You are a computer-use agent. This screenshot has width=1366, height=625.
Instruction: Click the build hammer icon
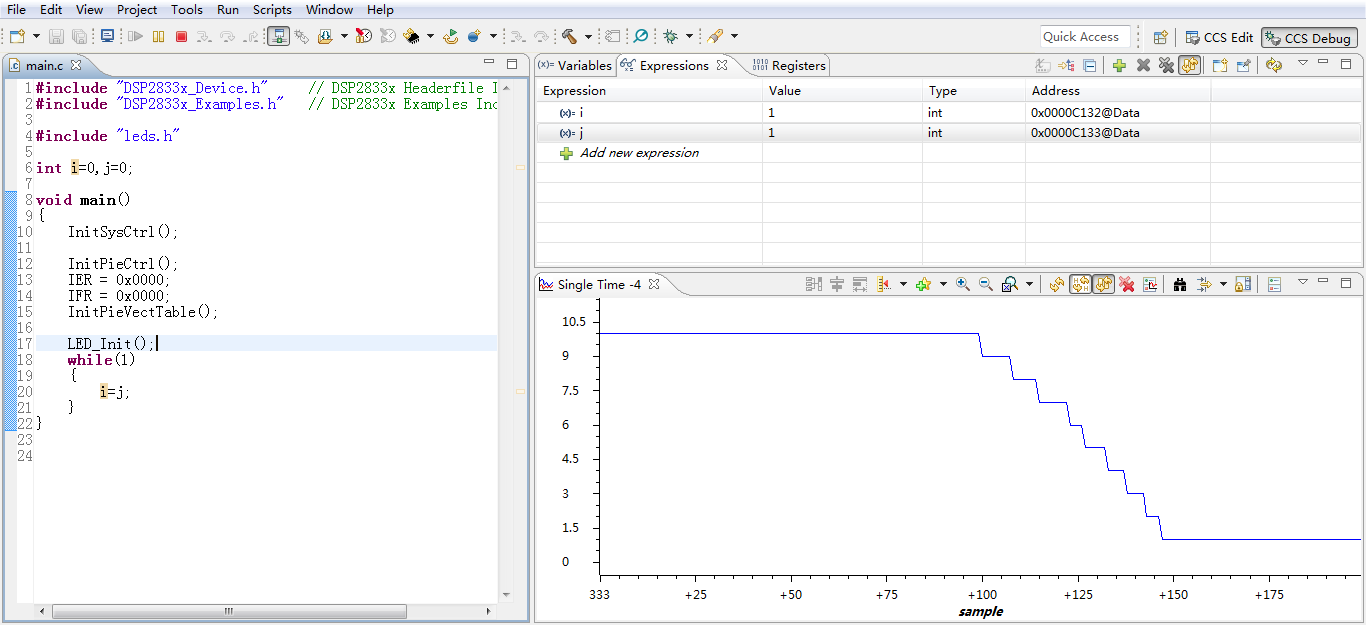(568, 36)
